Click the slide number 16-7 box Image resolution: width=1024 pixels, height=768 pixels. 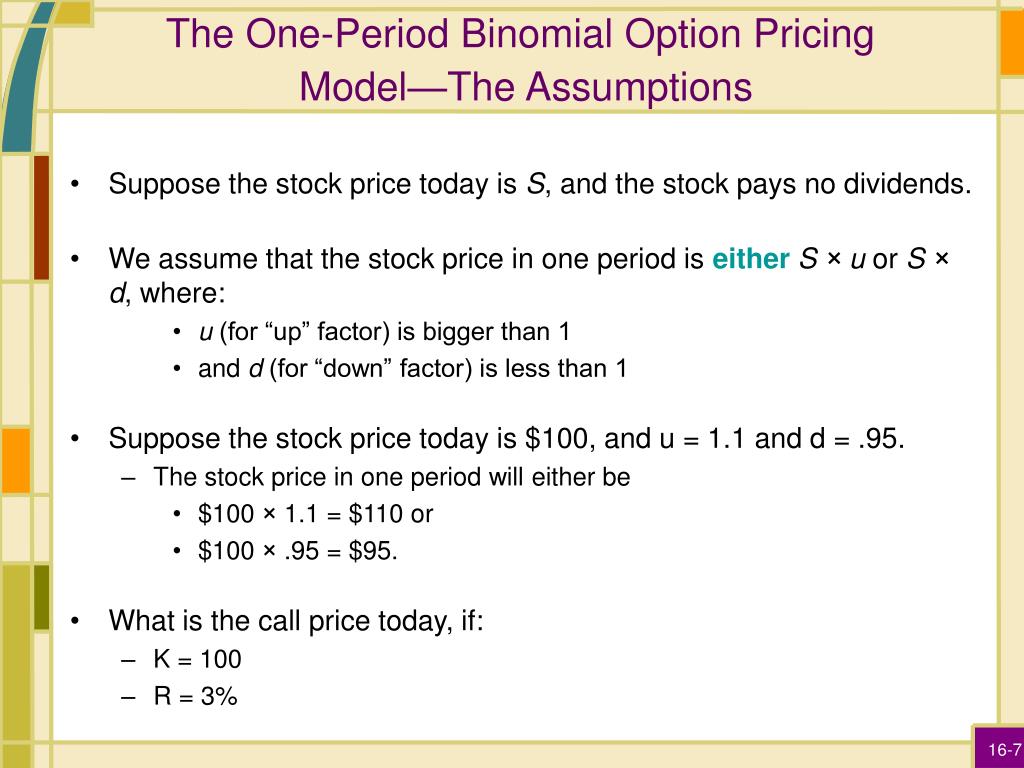[x=999, y=748]
